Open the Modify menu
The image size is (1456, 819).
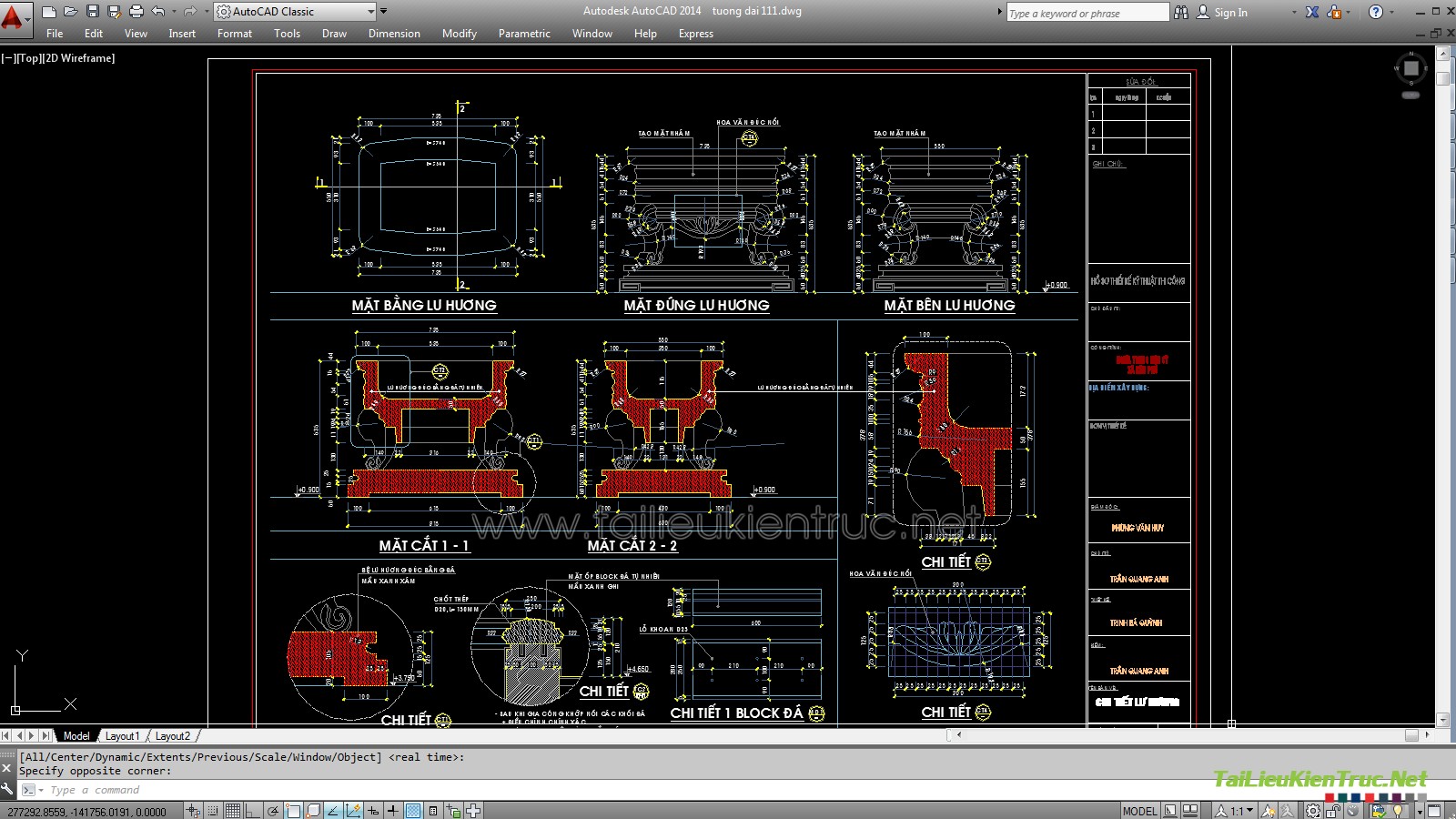[x=460, y=34]
